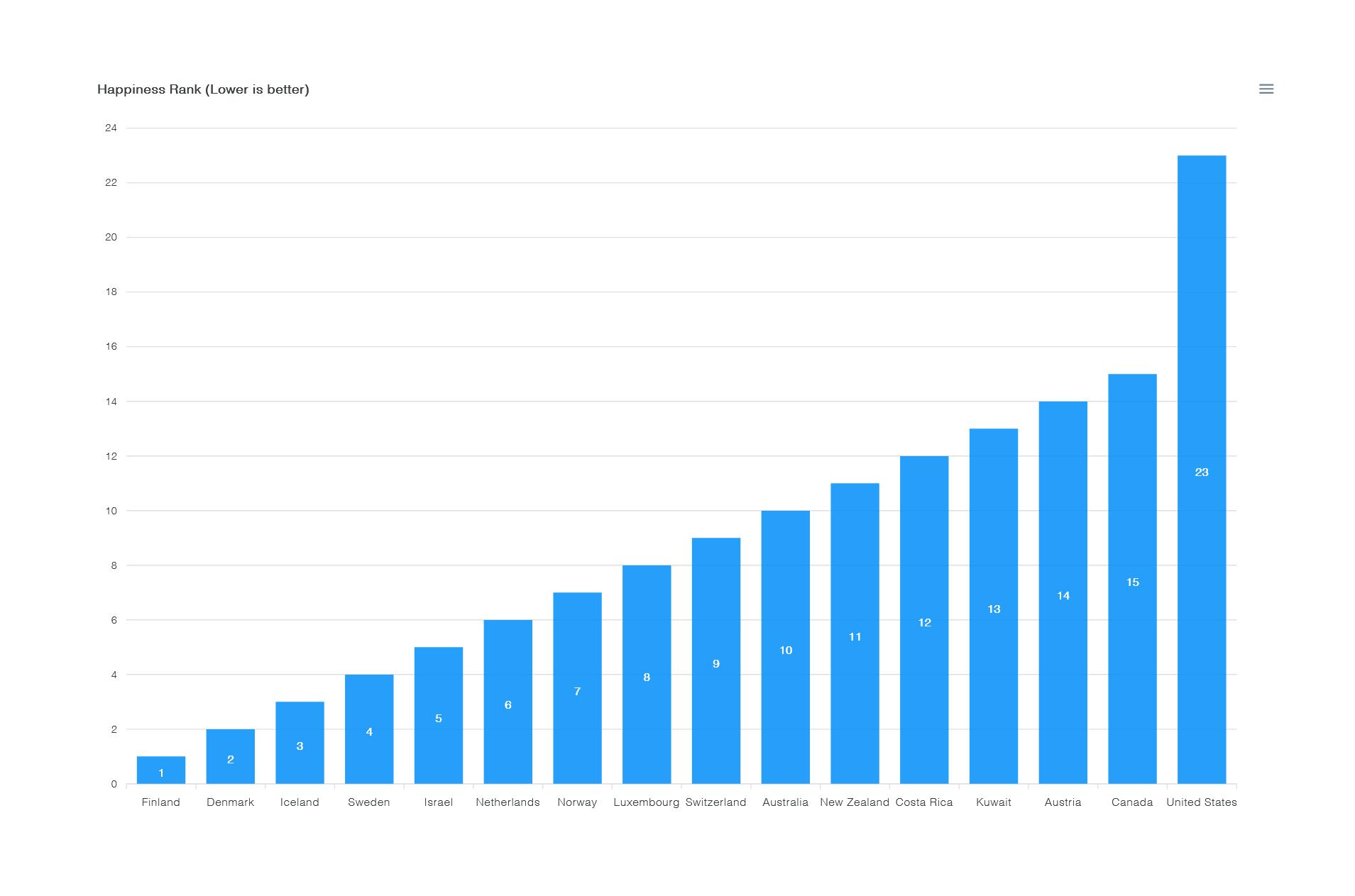Select the Denmark bar in chart

pyautogui.click(x=230, y=756)
